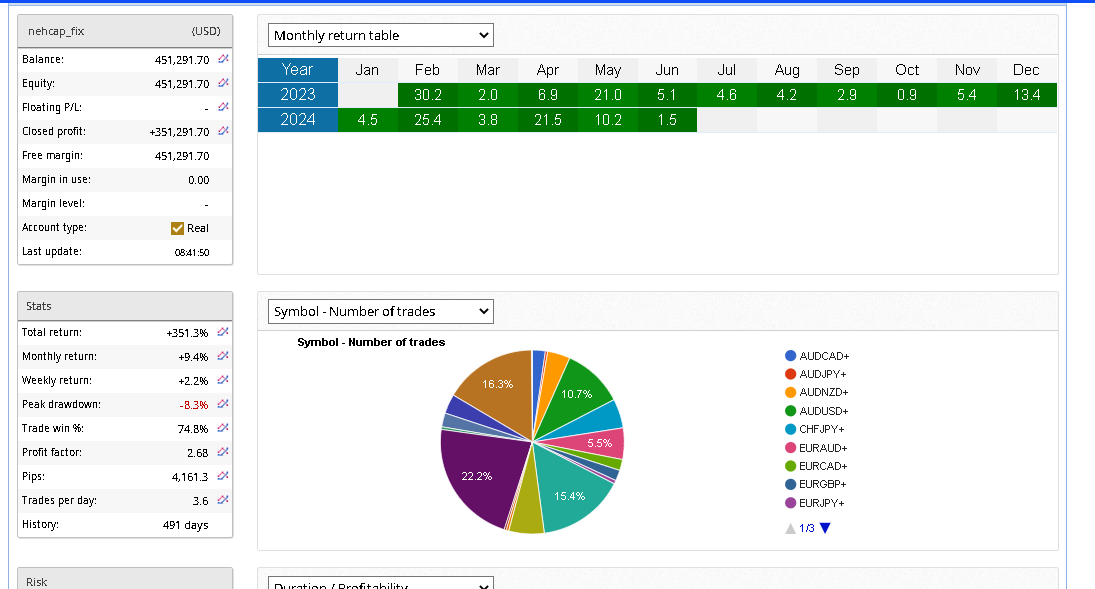Open the chart icon next to Equity
The width and height of the screenshot is (1095, 589).
tap(222, 84)
